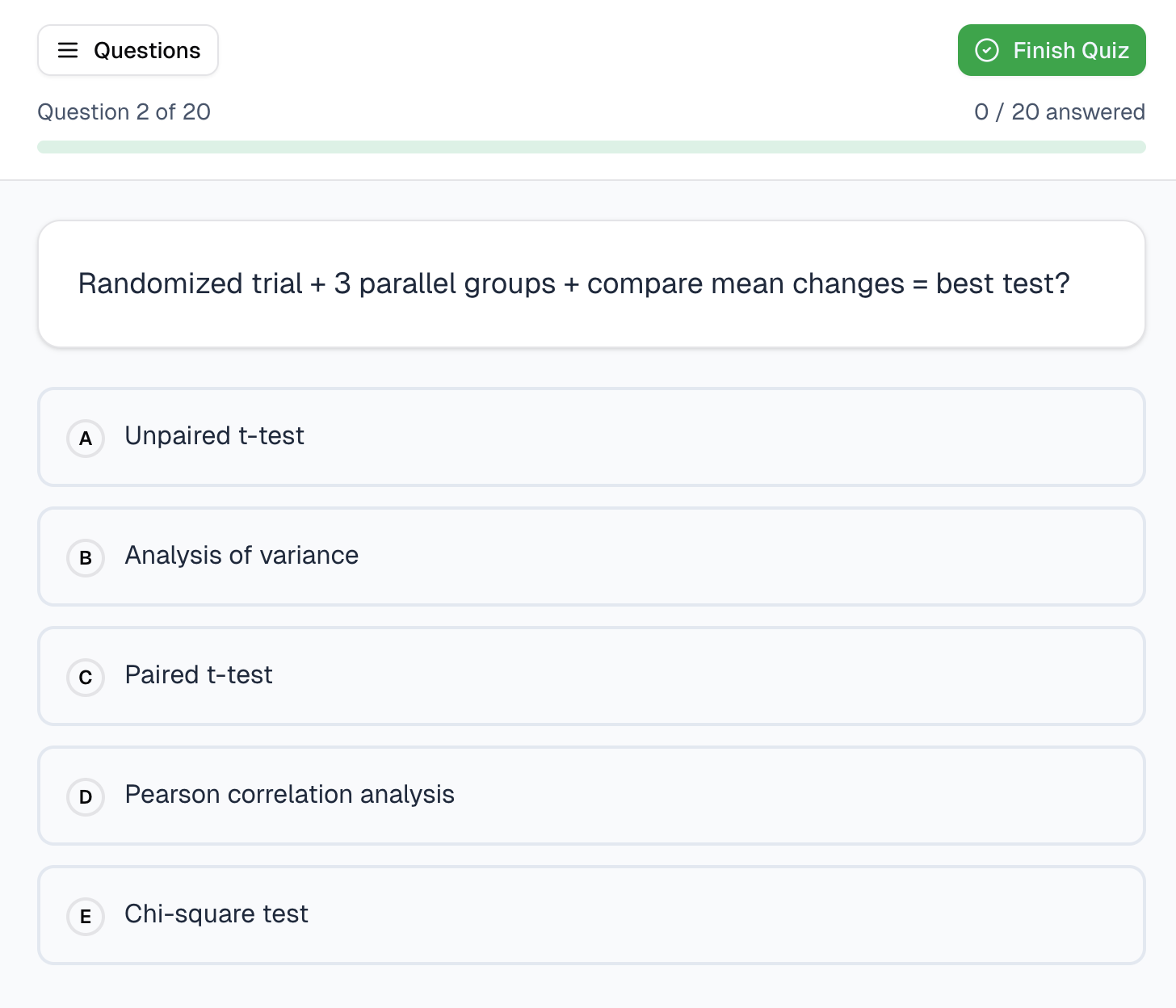
Task: Click the question text card
Action: click(x=591, y=283)
